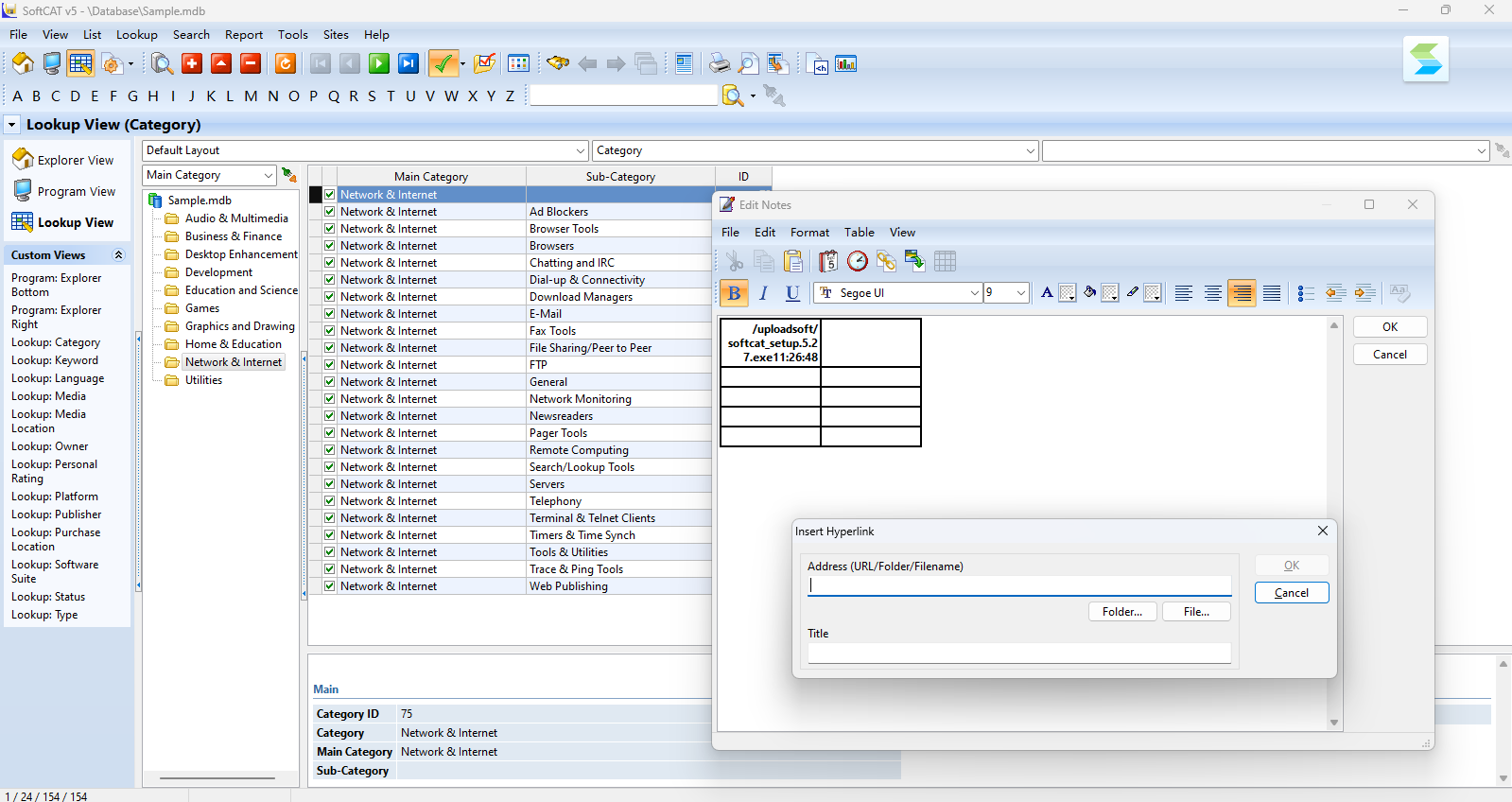Open Explorer View in sidebar
The width and height of the screenshot is (1512, 802).
(x=63, y=160)
